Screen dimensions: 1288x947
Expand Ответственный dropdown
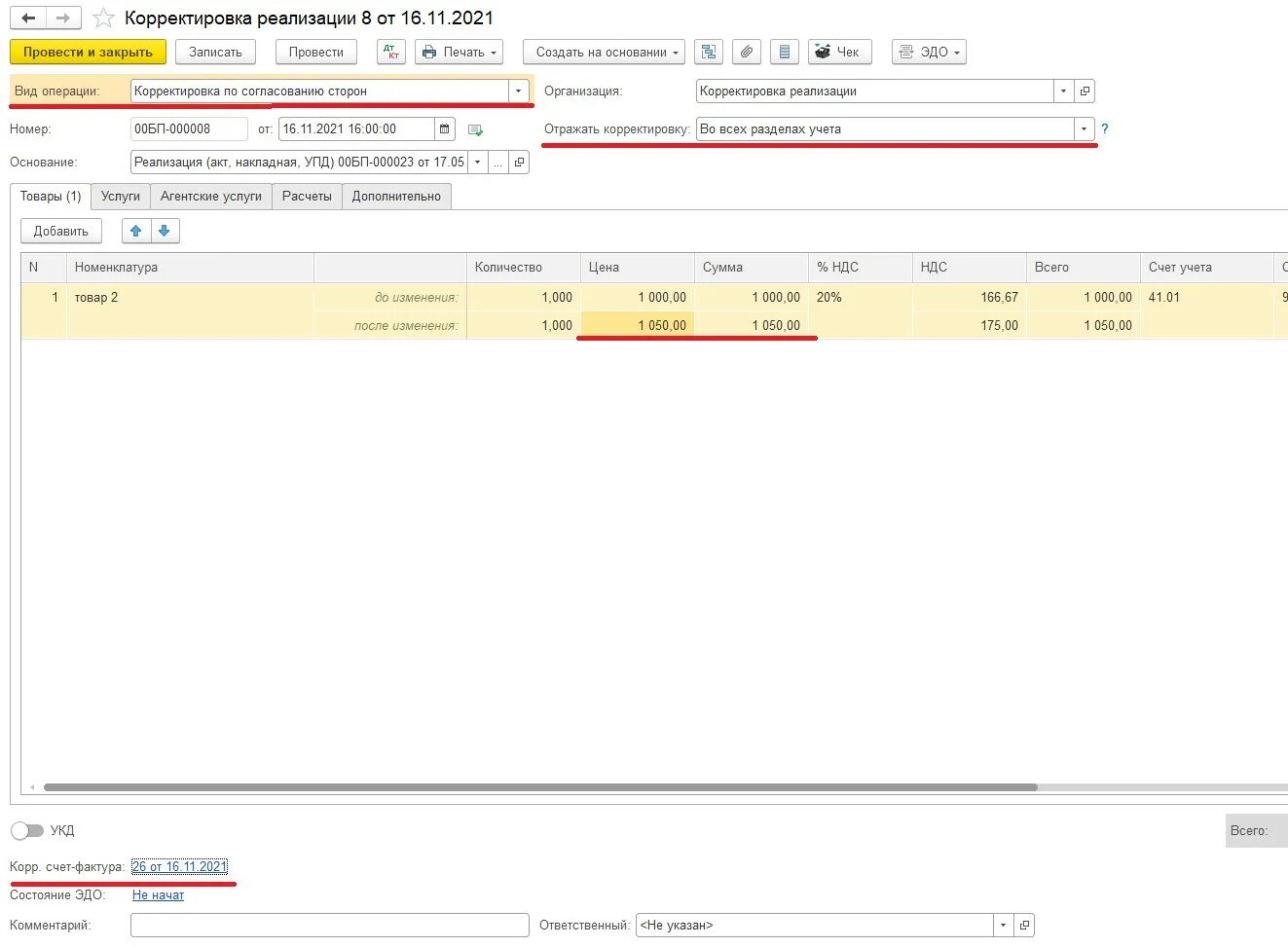pyautogui.click(x=1004, y=925)
